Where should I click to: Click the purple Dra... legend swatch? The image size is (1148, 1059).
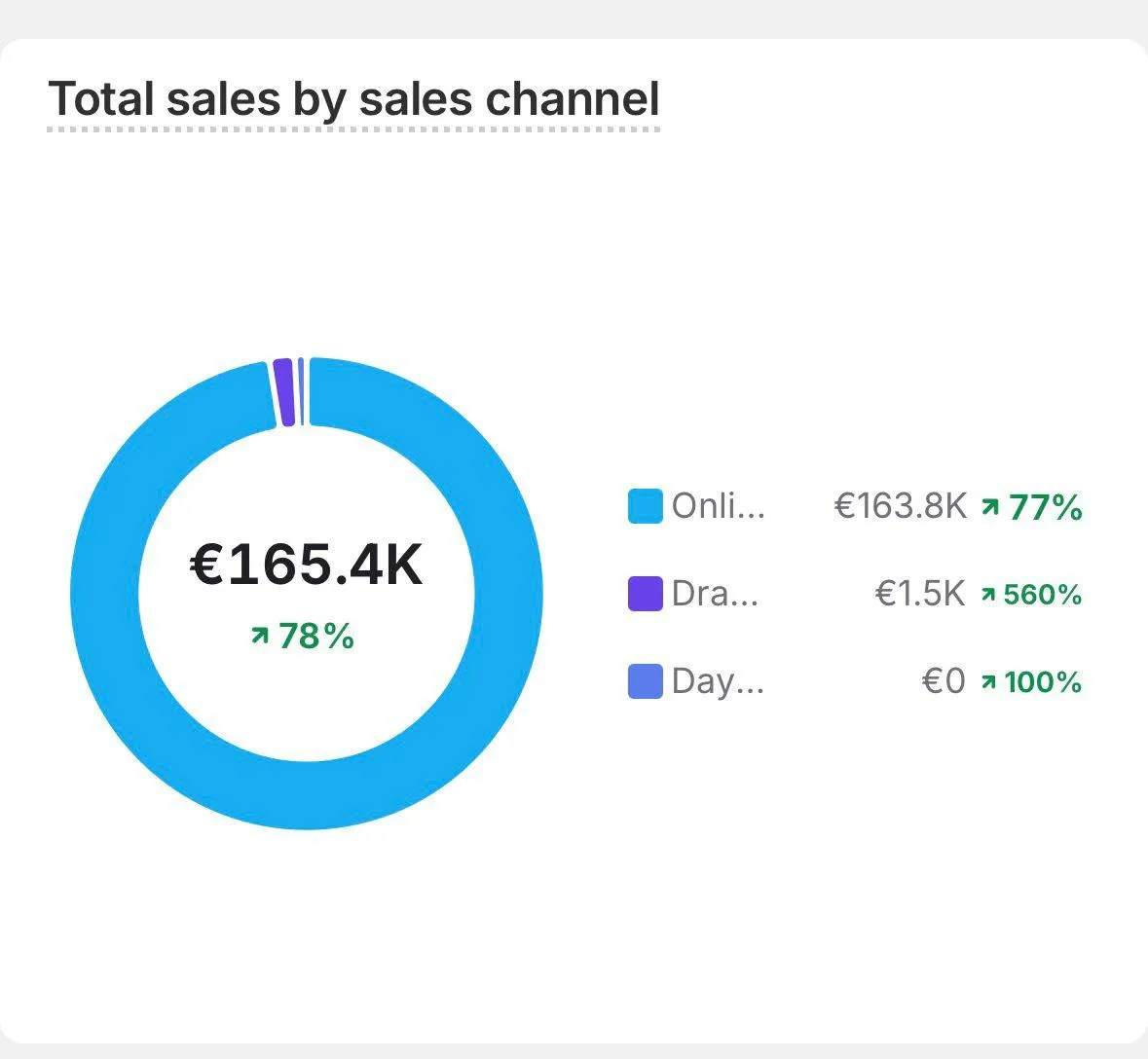pyautogui.click(x=645, y=594)
